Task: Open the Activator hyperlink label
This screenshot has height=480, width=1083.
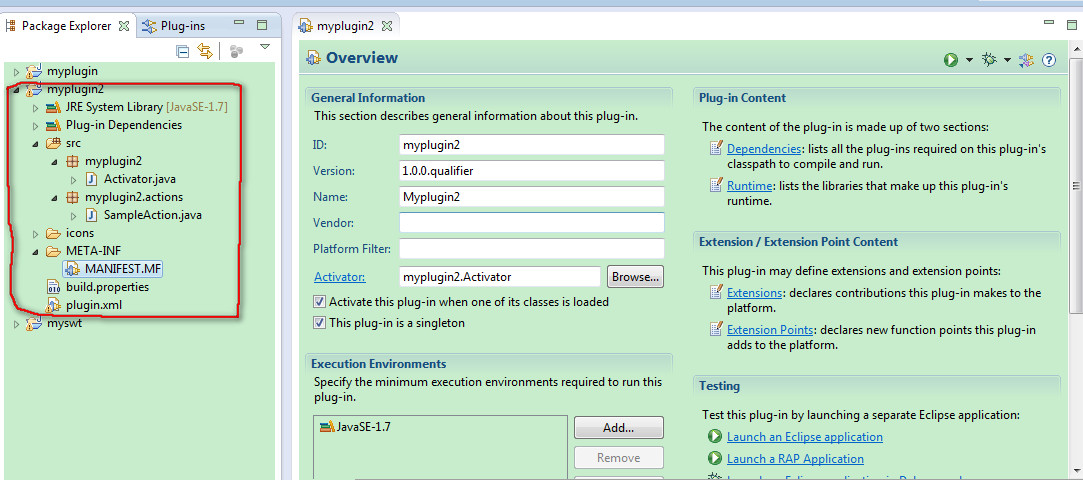Action: 339,277
